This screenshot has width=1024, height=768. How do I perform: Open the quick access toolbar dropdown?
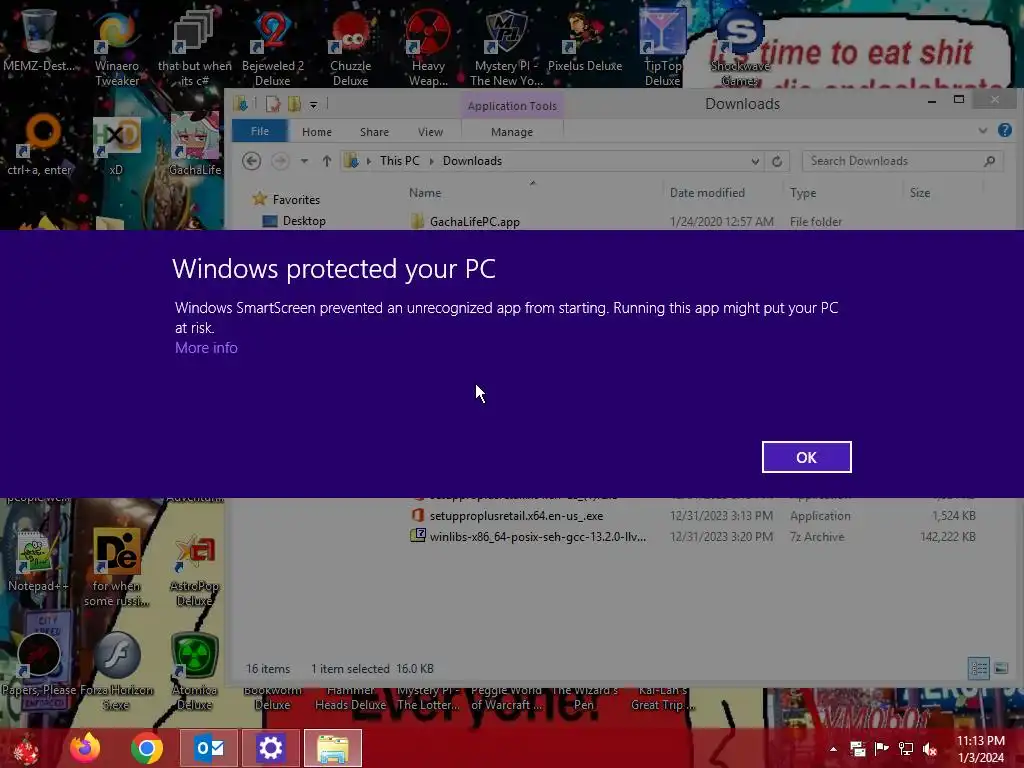[313, 104]
